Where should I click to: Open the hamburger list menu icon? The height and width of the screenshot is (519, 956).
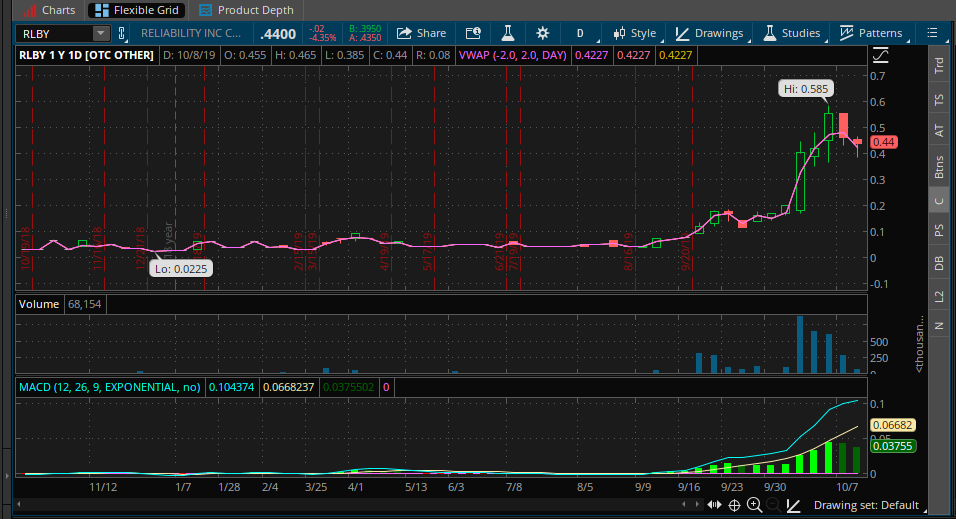932,33
